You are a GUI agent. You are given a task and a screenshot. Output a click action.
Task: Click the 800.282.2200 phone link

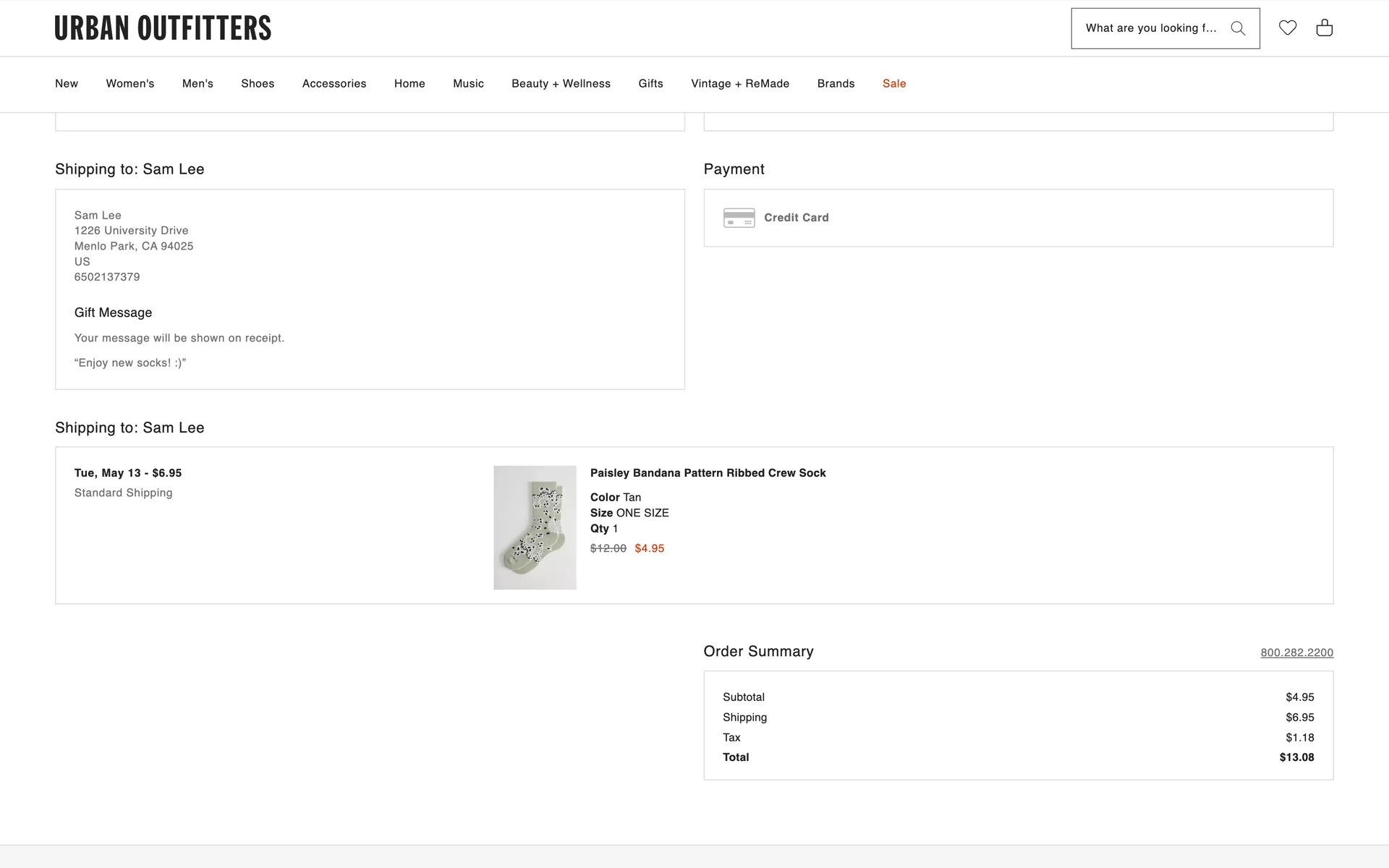click(x=1296, y=652)
